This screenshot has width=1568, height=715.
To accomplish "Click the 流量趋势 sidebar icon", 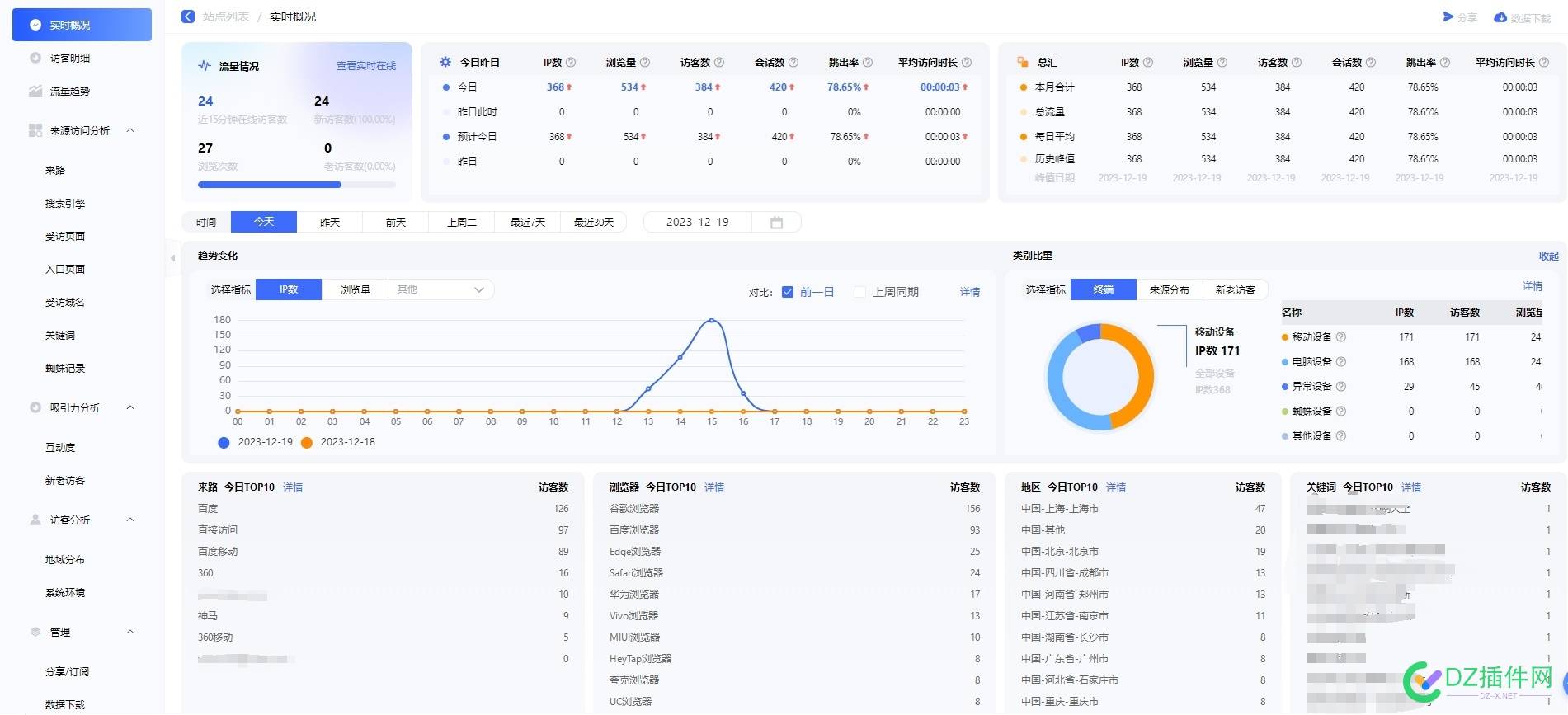I will [x=35, y=91].
